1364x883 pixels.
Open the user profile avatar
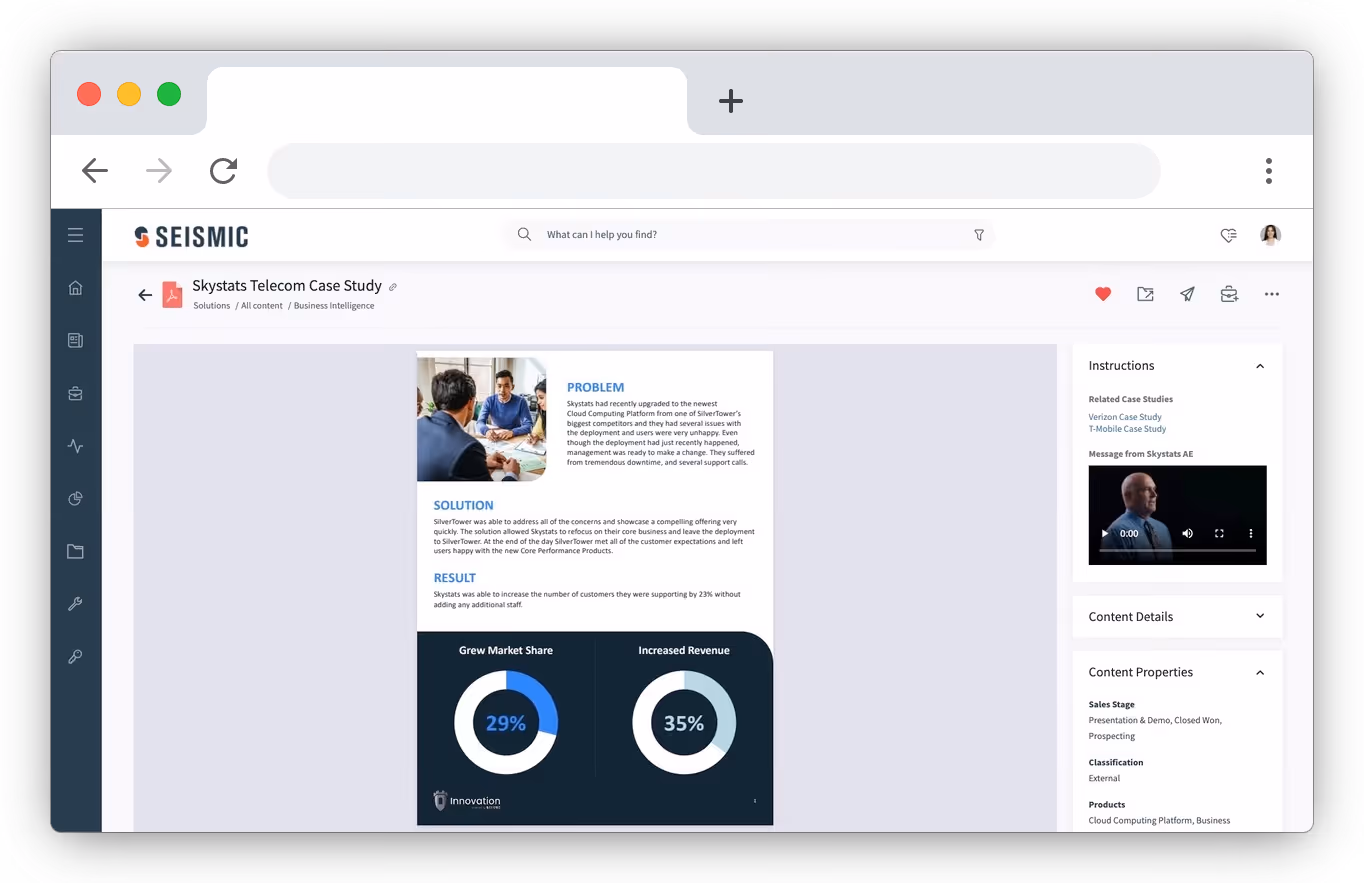pos(1270,235)
